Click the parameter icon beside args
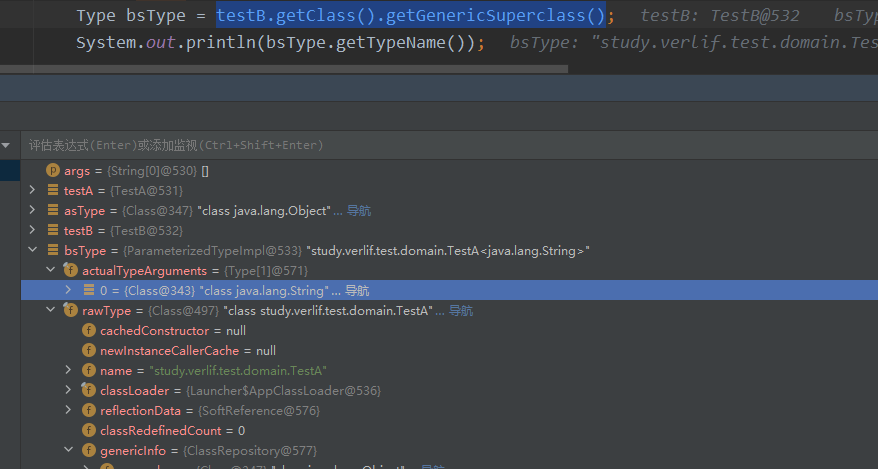Screen dimensions: 878x469 53,171
